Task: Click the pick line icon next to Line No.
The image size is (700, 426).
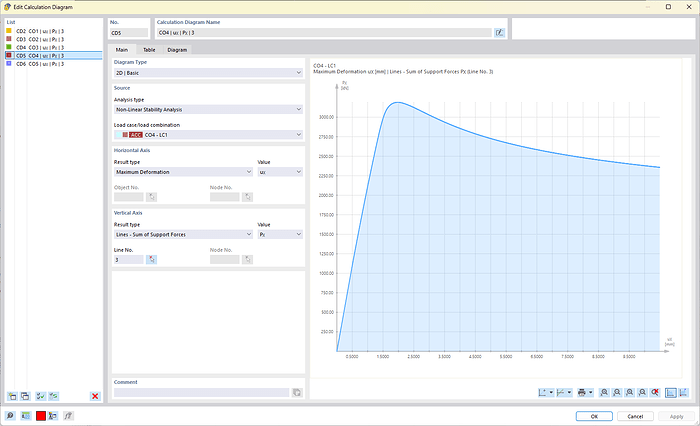Action: click(x=151, y=259)
